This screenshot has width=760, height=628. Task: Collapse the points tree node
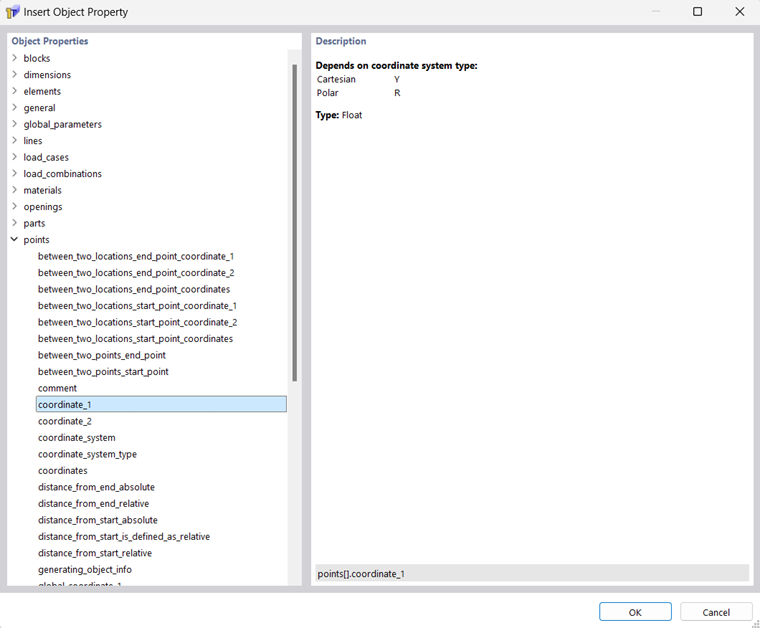[x=15, y=239]
